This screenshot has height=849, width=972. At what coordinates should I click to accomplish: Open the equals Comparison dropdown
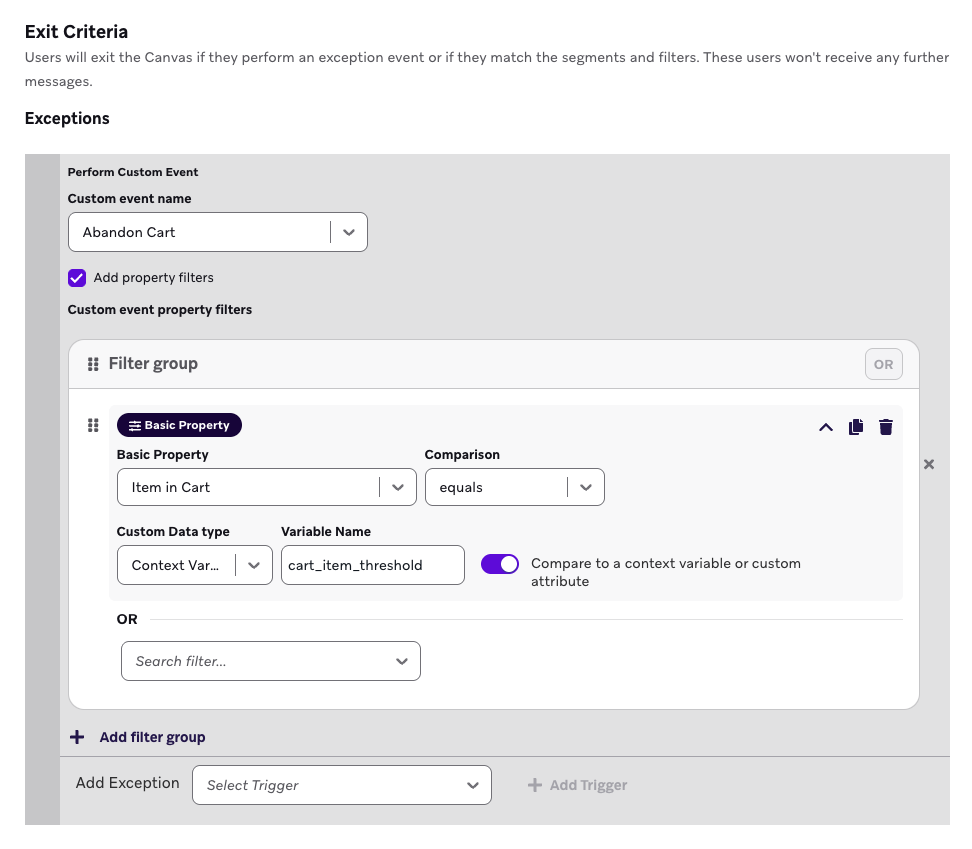pos(586,487)
